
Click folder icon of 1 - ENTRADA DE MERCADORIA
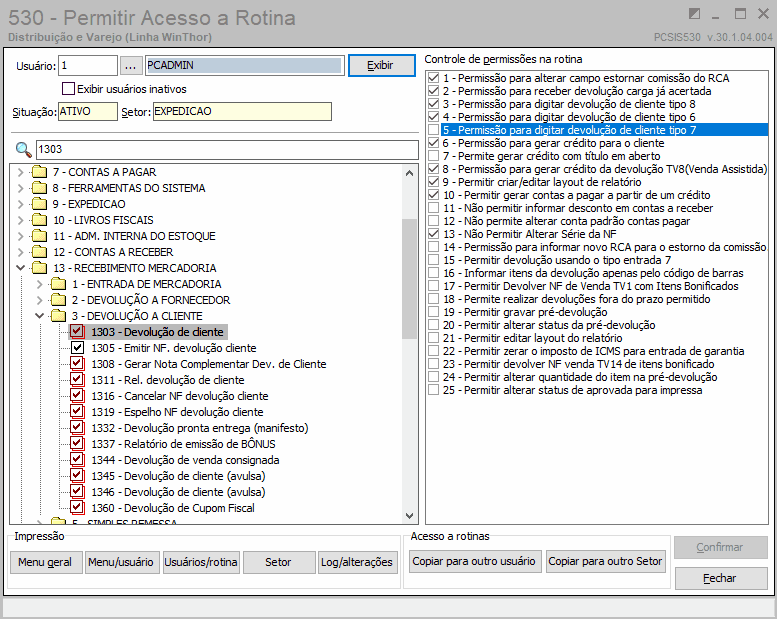pyautogui.click(x=58, y=284)
